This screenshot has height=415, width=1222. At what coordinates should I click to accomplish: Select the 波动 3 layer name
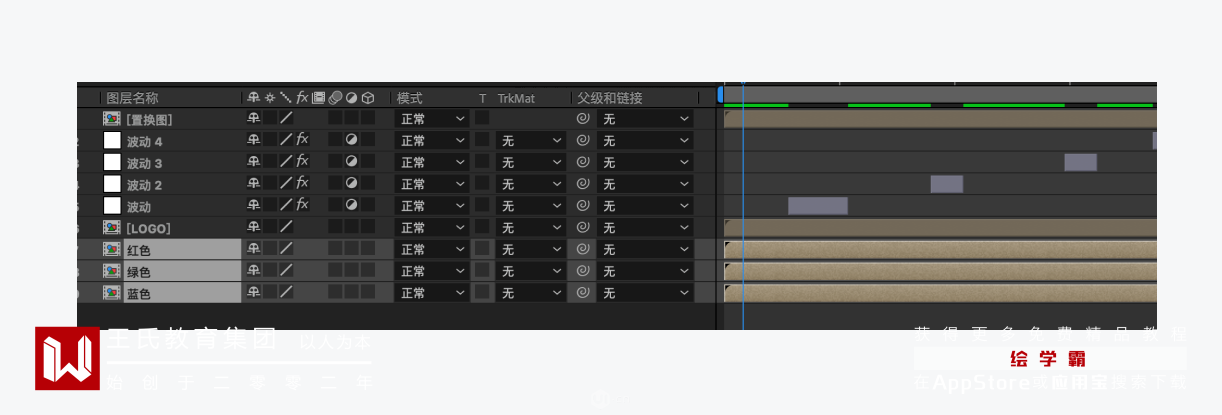click(144, 163)
